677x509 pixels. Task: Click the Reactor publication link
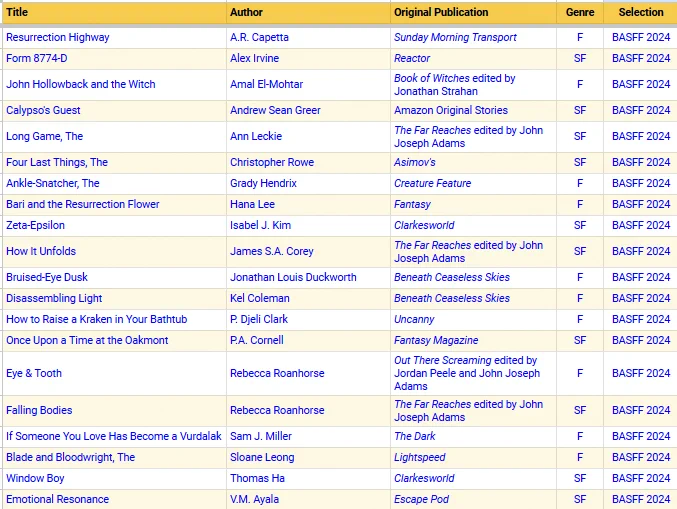pos(412,58)
